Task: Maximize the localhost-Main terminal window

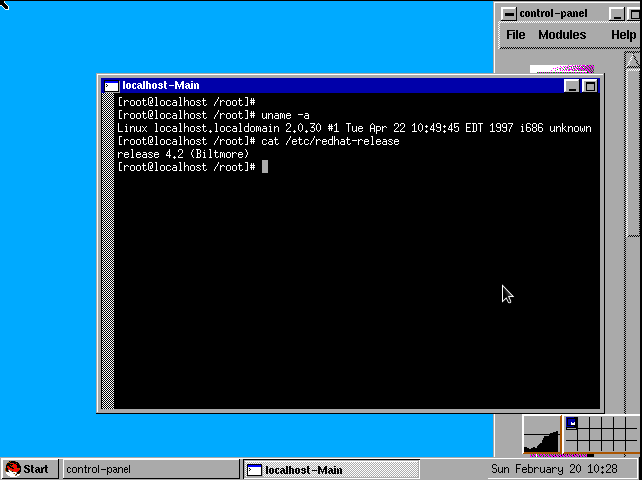Action: (590, 86)
